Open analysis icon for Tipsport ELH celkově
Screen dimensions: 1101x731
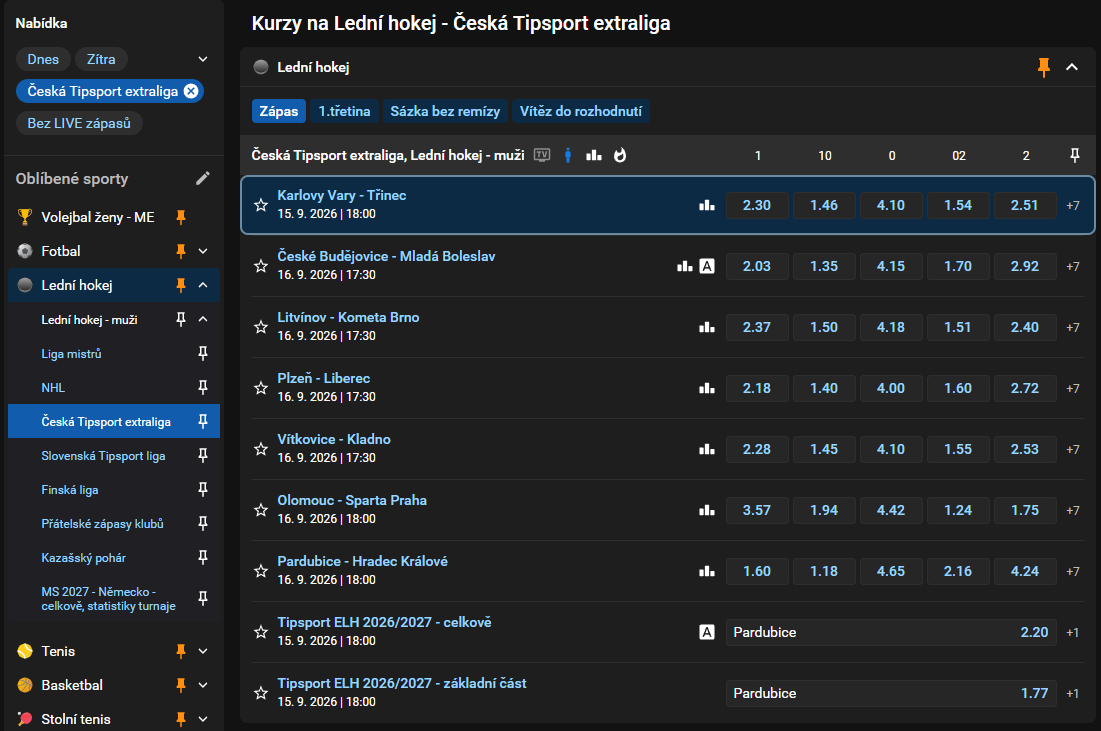(707, 632)
